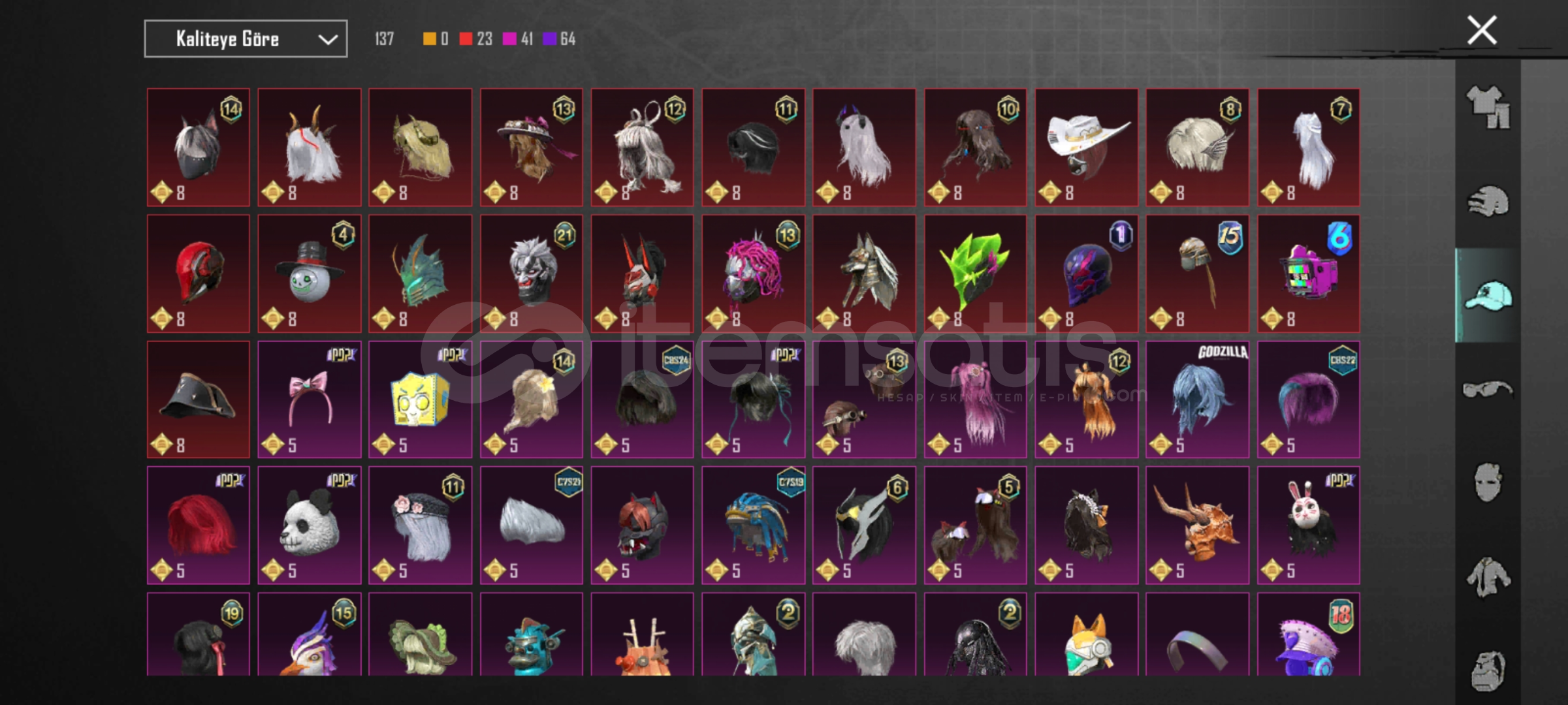Open the gorilla face category icon
The width and height of the screenshot is (1568, 705).
(x=1488, y=670)
